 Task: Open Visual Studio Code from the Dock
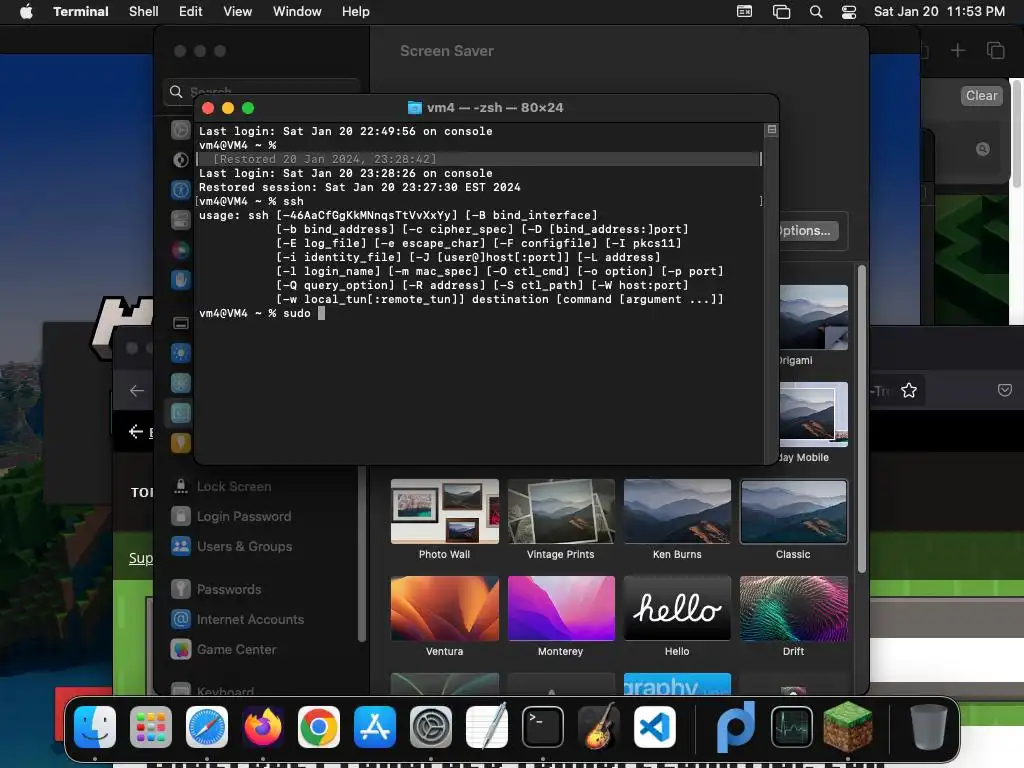tap(655, 727)
